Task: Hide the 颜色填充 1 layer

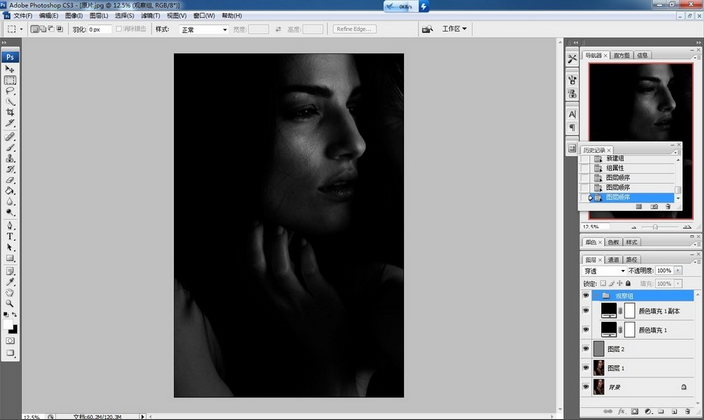Action: (585, 329)
